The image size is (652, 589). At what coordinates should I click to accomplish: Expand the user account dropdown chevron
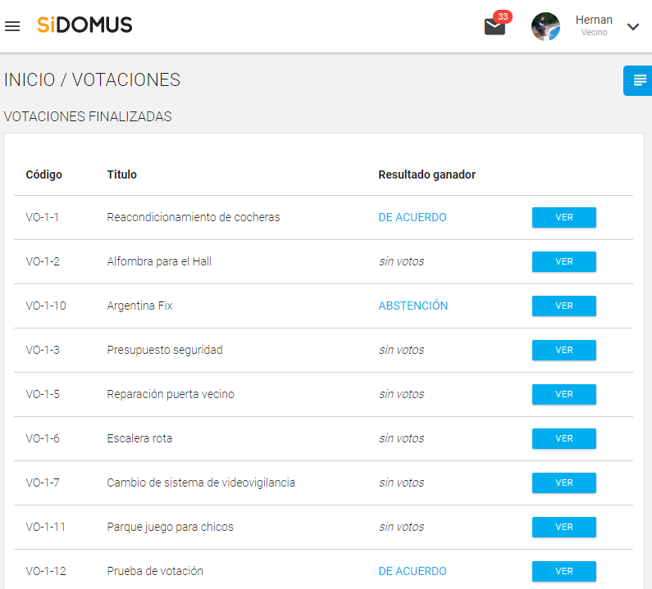(x=632, y=27)
